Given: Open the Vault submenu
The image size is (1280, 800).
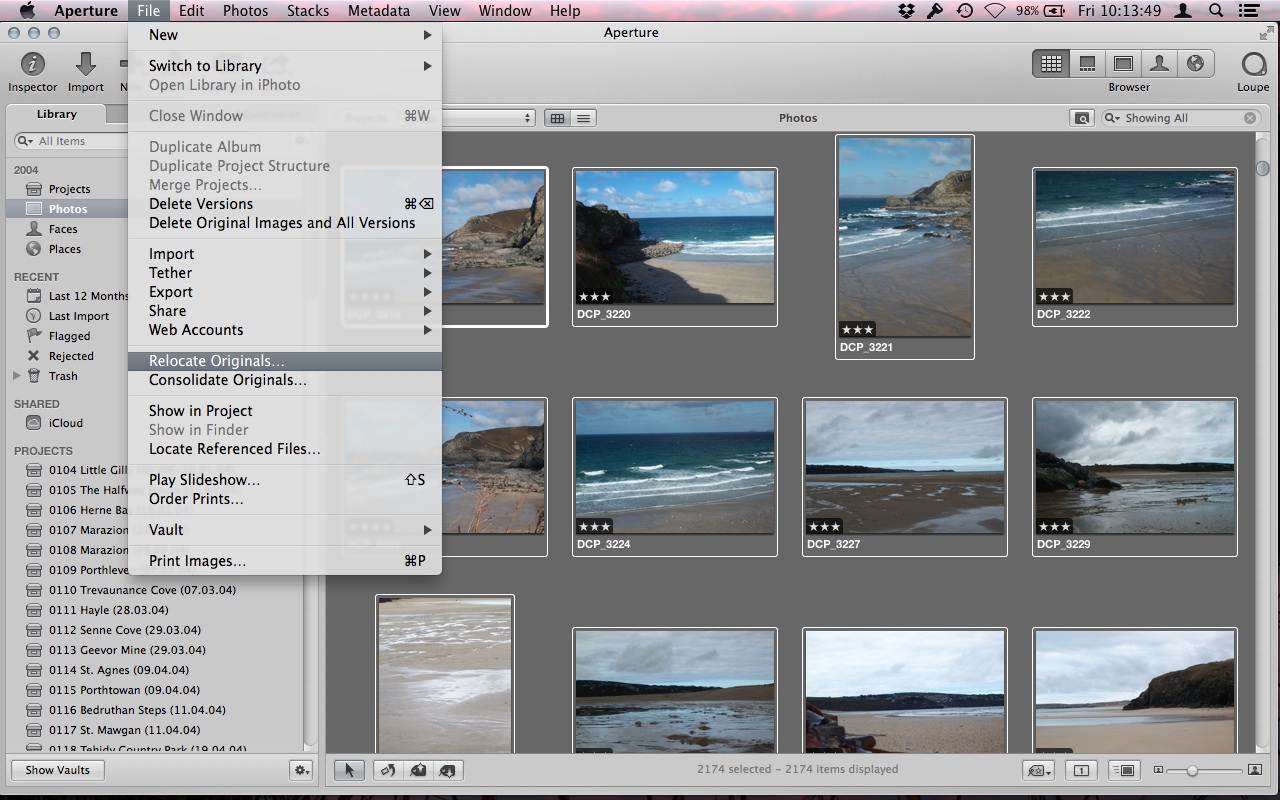Looking at the screenshot, I should coord(285,530).
